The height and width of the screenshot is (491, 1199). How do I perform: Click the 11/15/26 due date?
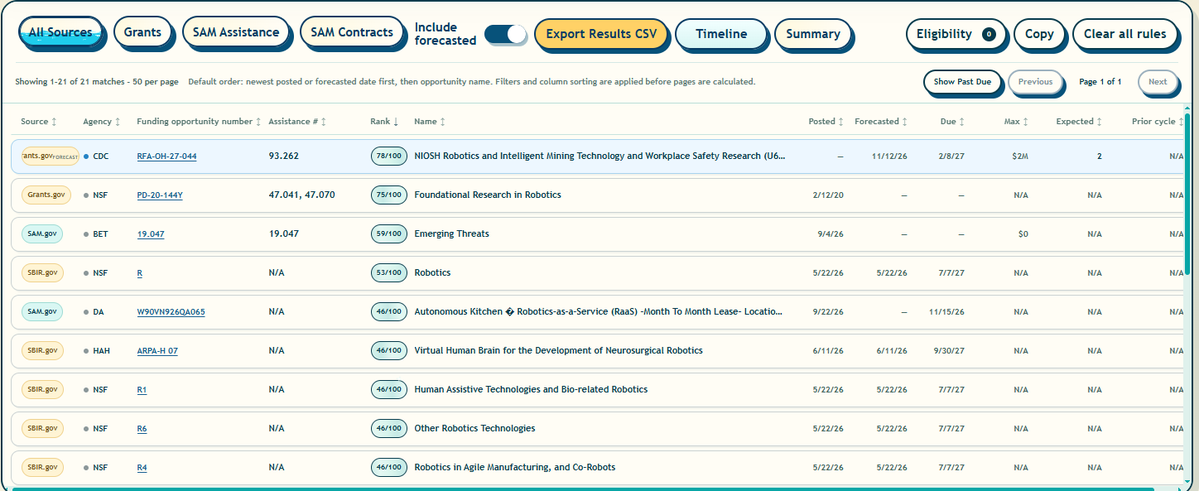coord(947,312)
